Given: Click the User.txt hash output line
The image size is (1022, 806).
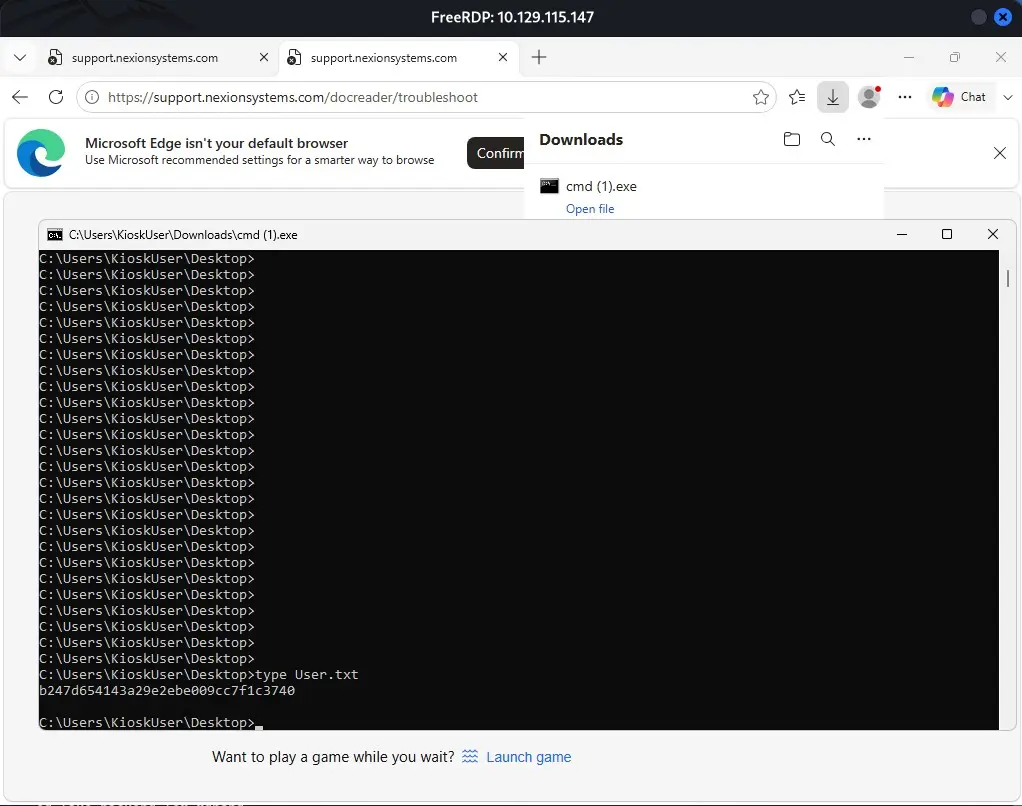Looking at the screenshot, I should pyautogui.click(x=167, y=691).
